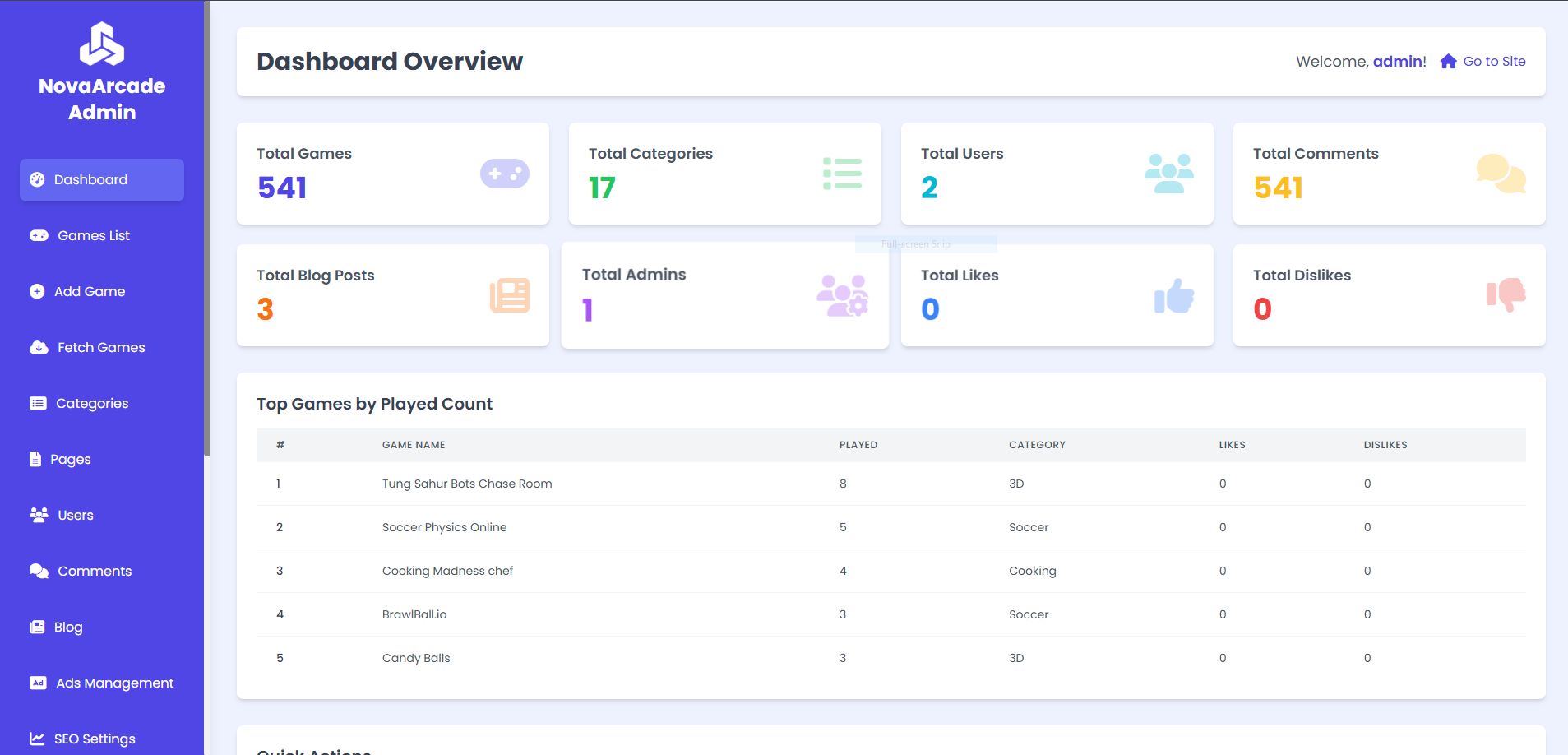The height and width of the screenshot is (755, 1568).
Task: Click the thumbs-down icon in Total Dislikes card
Action: point(1506,294)
